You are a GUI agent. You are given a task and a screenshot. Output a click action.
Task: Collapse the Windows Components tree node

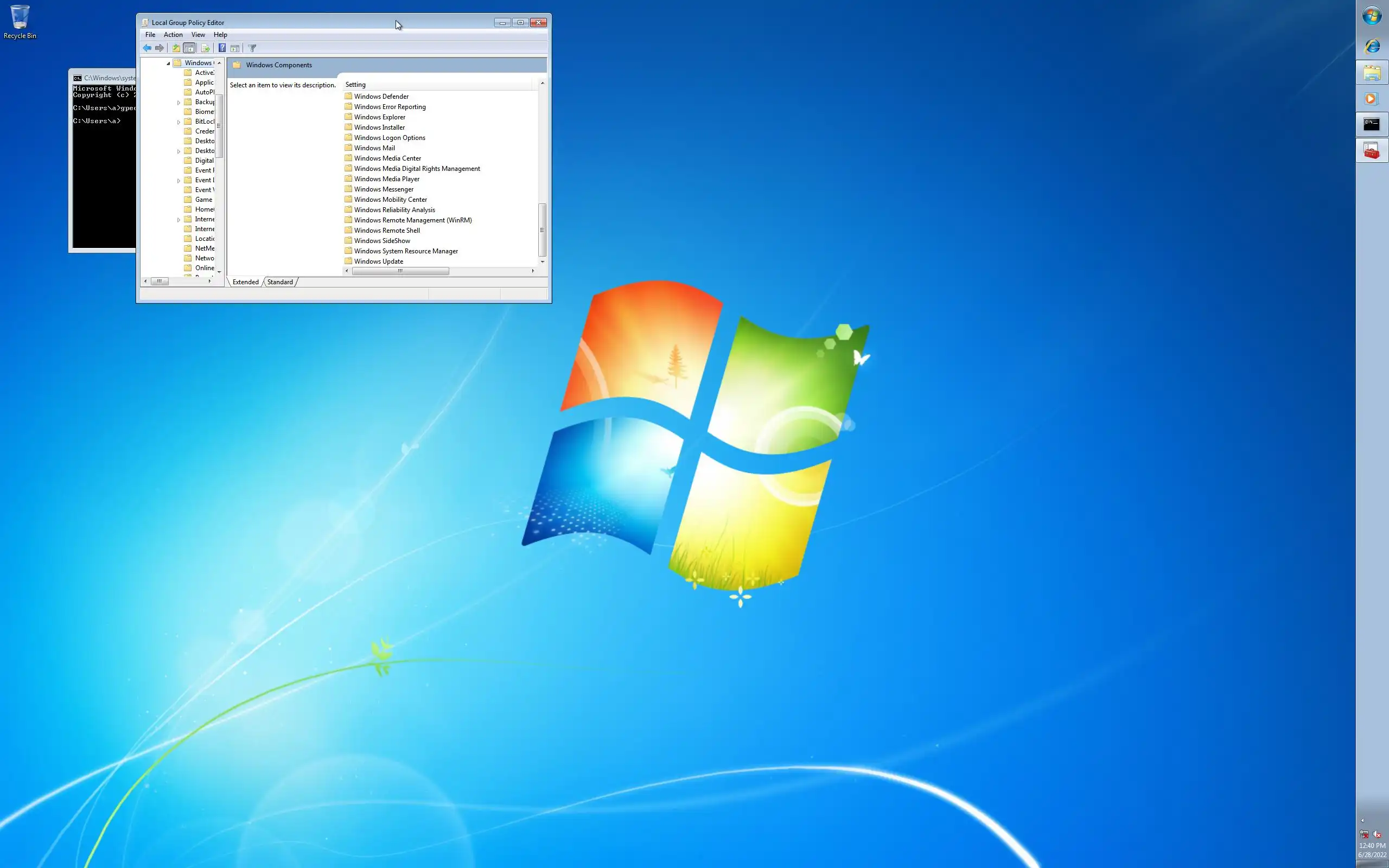click(x=168, y=63)
